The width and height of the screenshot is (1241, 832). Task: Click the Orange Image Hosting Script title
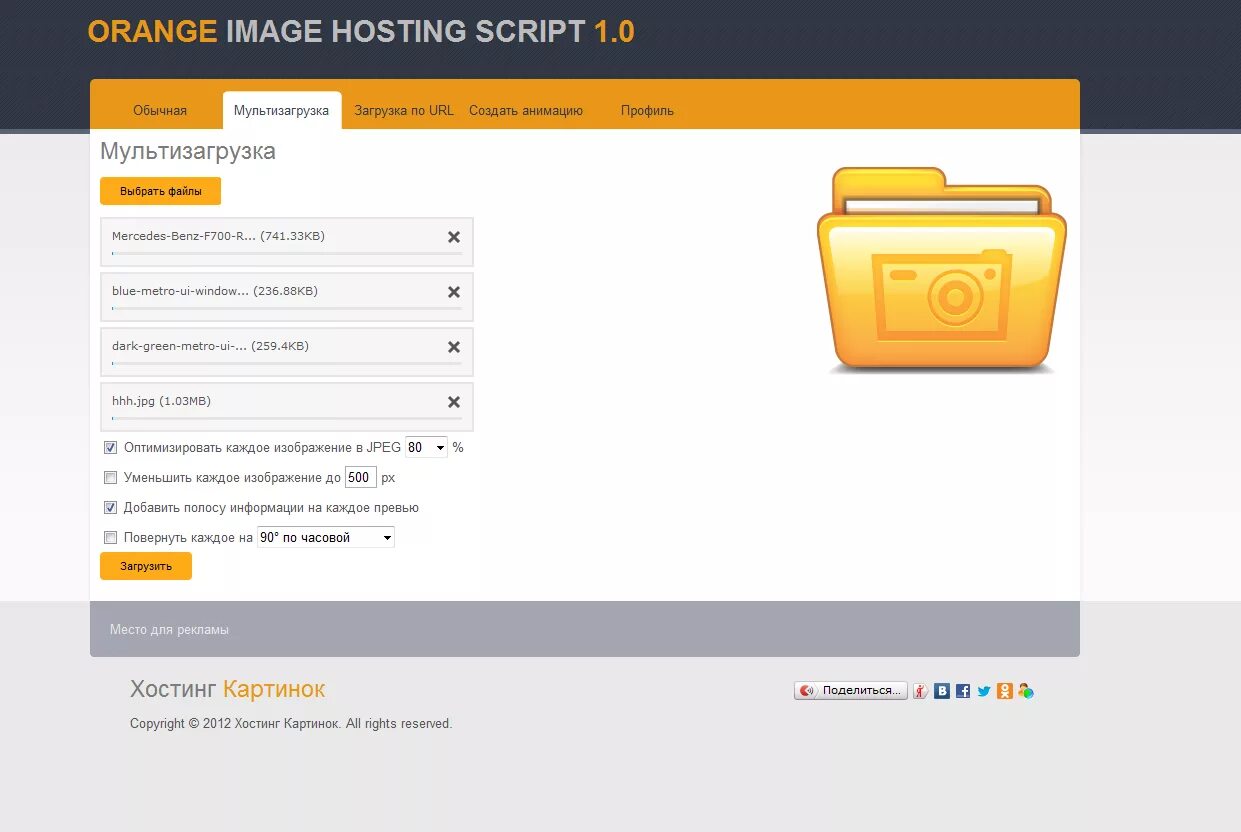coord(361,32)
